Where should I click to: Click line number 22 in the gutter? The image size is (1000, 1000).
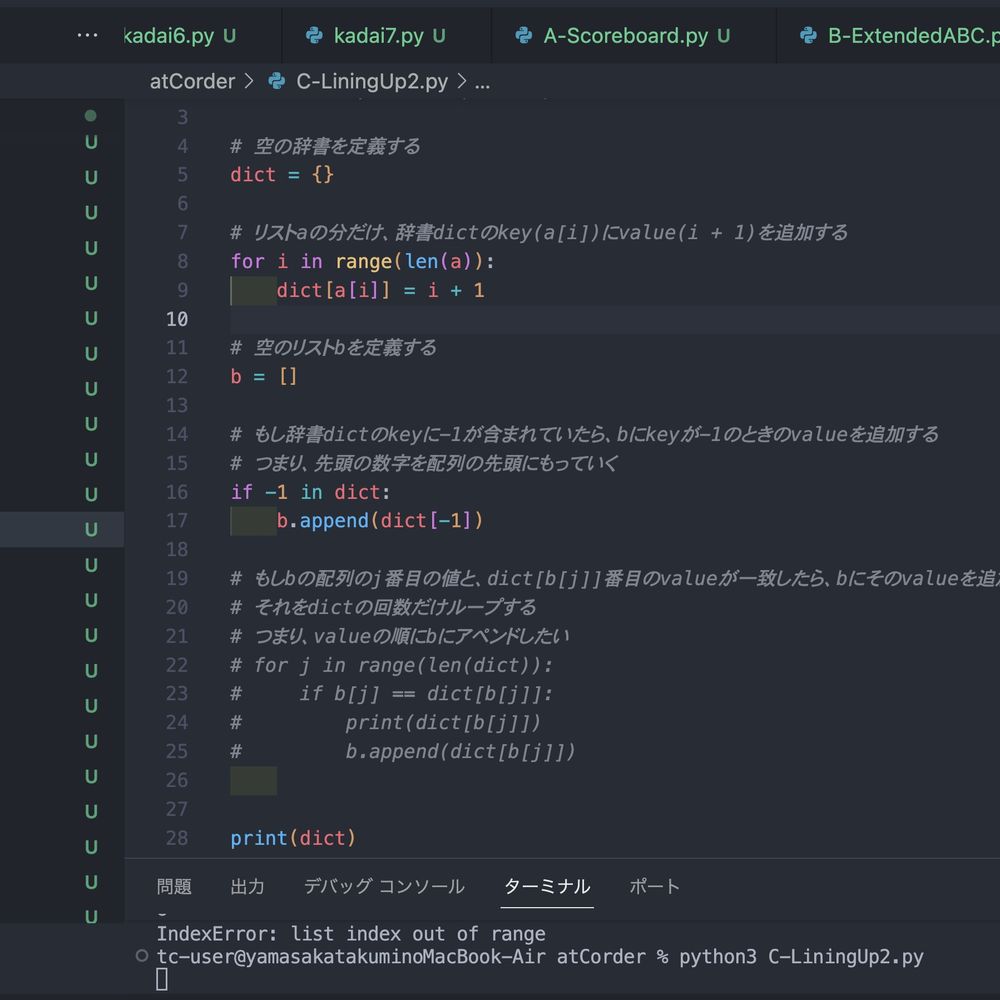click(x=177, y=665)
